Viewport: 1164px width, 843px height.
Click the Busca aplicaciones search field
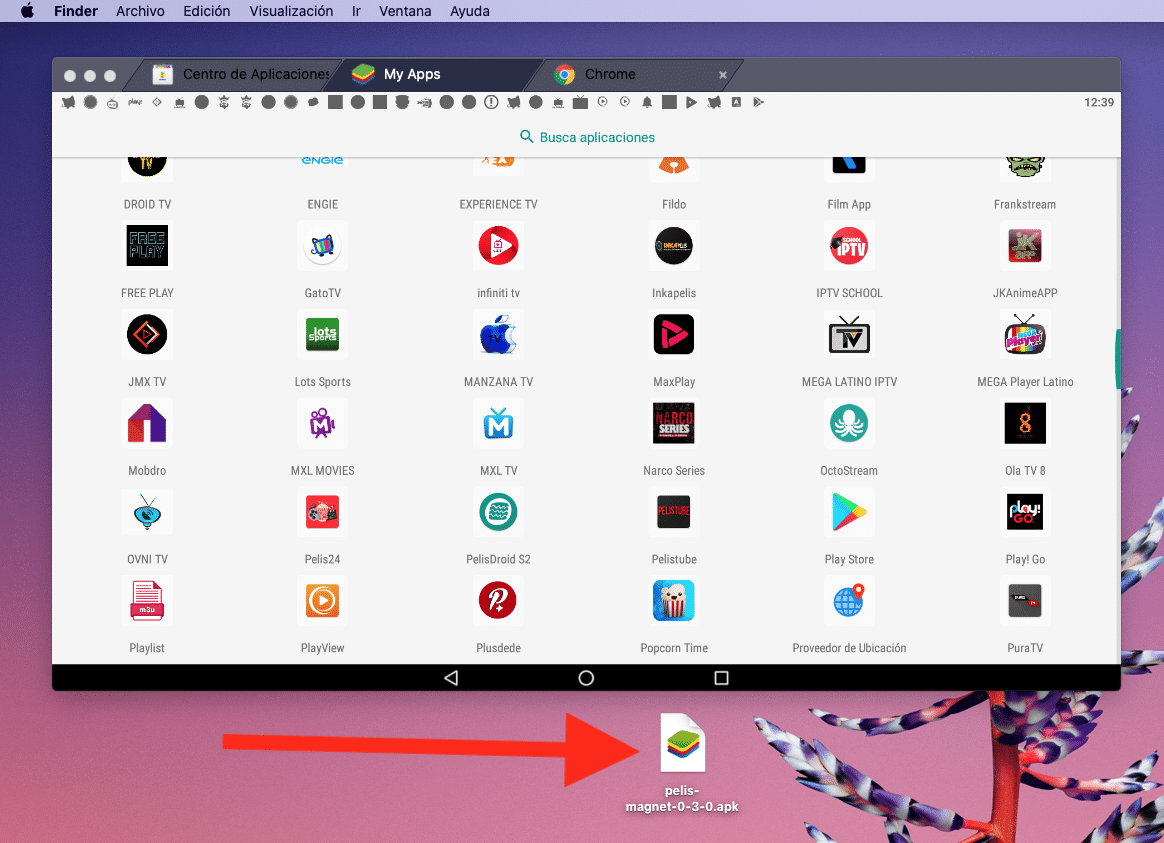click(x=587, y=137)
